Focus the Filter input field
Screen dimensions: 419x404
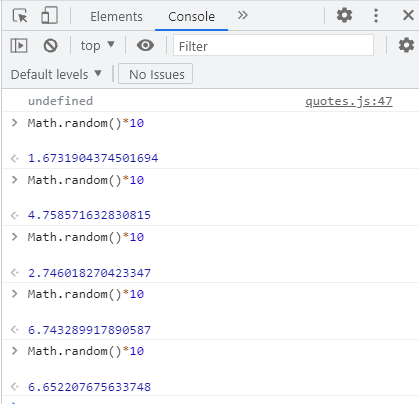click(x=273, y=46)
